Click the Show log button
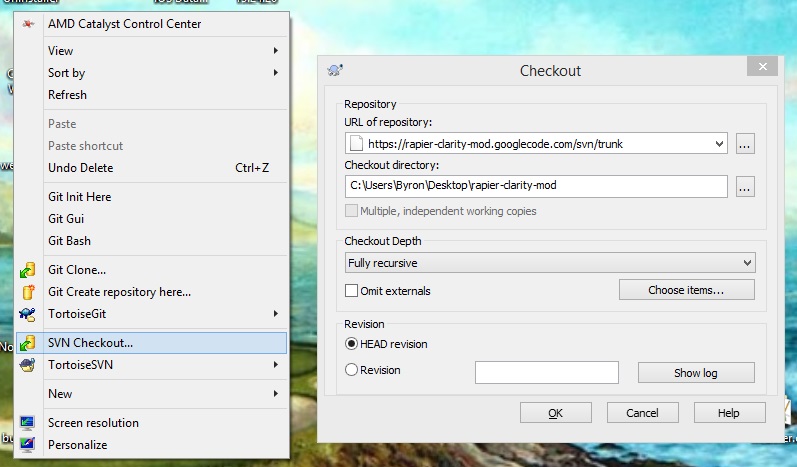The width and height of the screenshot is (797, 467). pyautogui.click(x=696, y=372)
